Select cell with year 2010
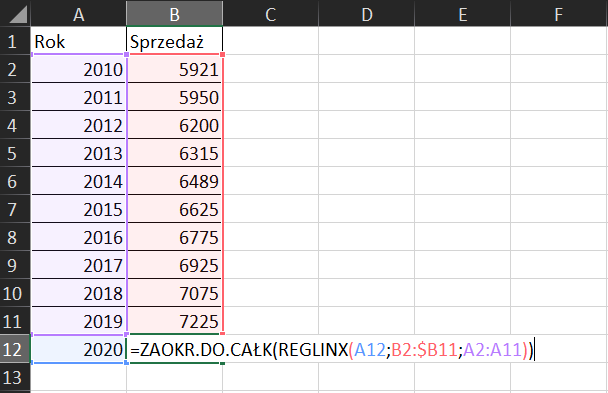The height and width of the screenshot is (393, 608). click(x=79, y=69)
